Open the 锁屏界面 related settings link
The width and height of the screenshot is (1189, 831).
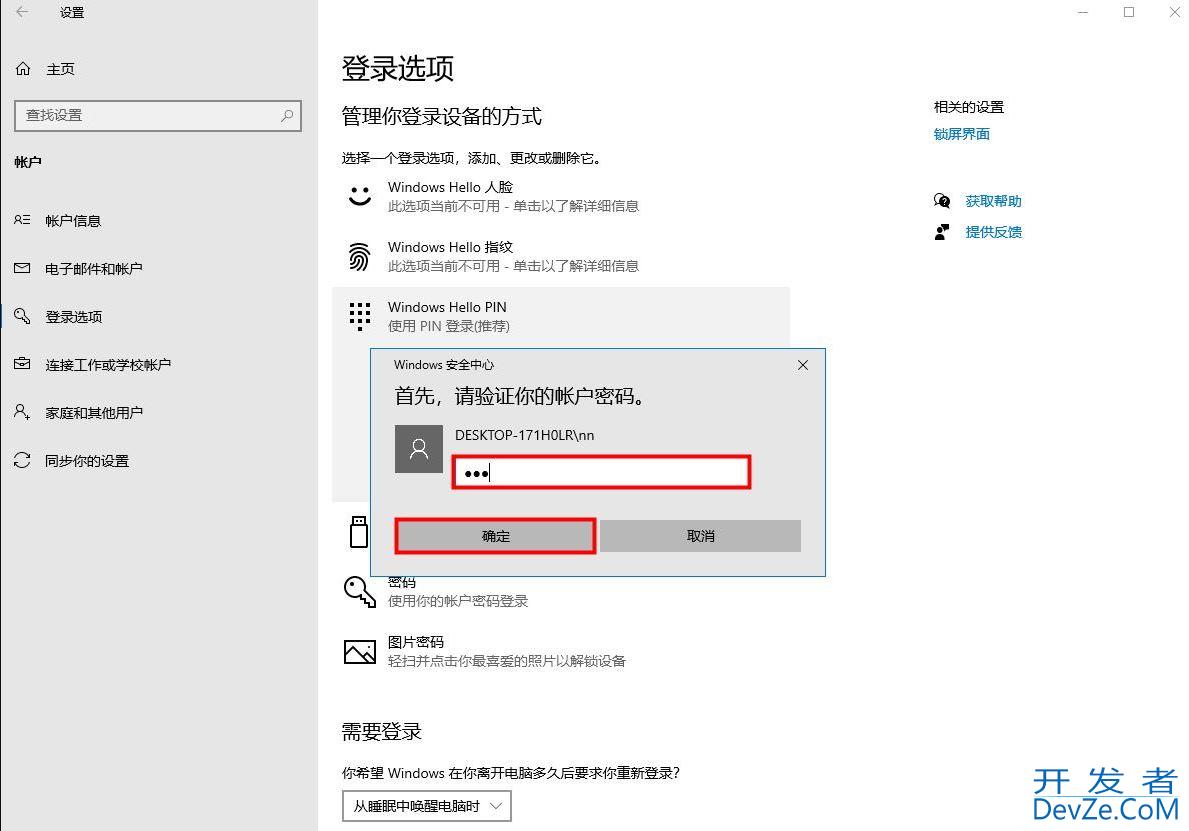[x=961, y=134]
